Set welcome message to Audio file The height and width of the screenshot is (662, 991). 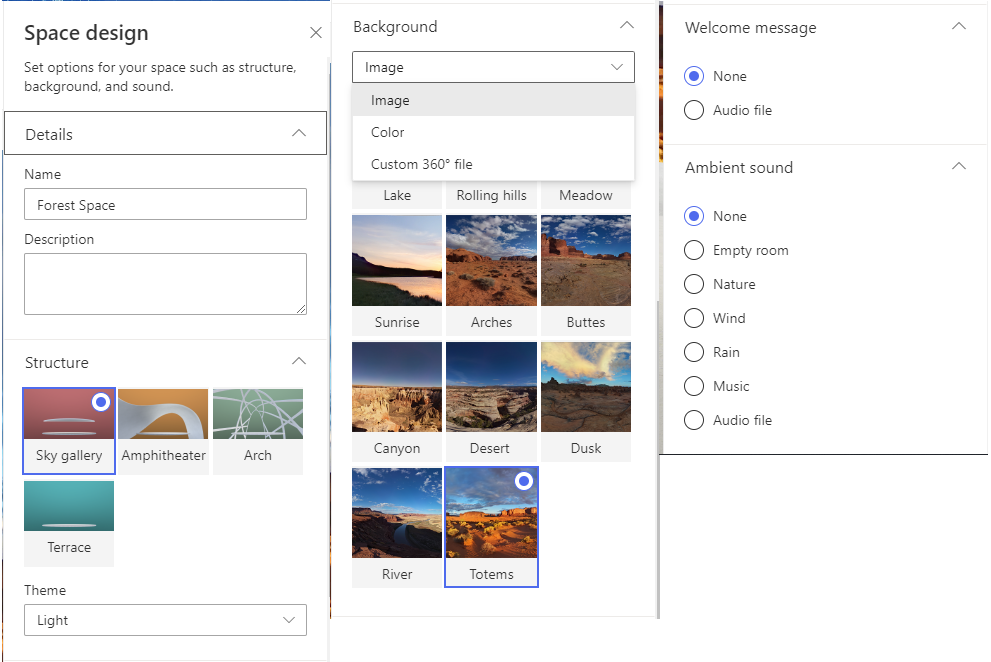click(694, 110)
